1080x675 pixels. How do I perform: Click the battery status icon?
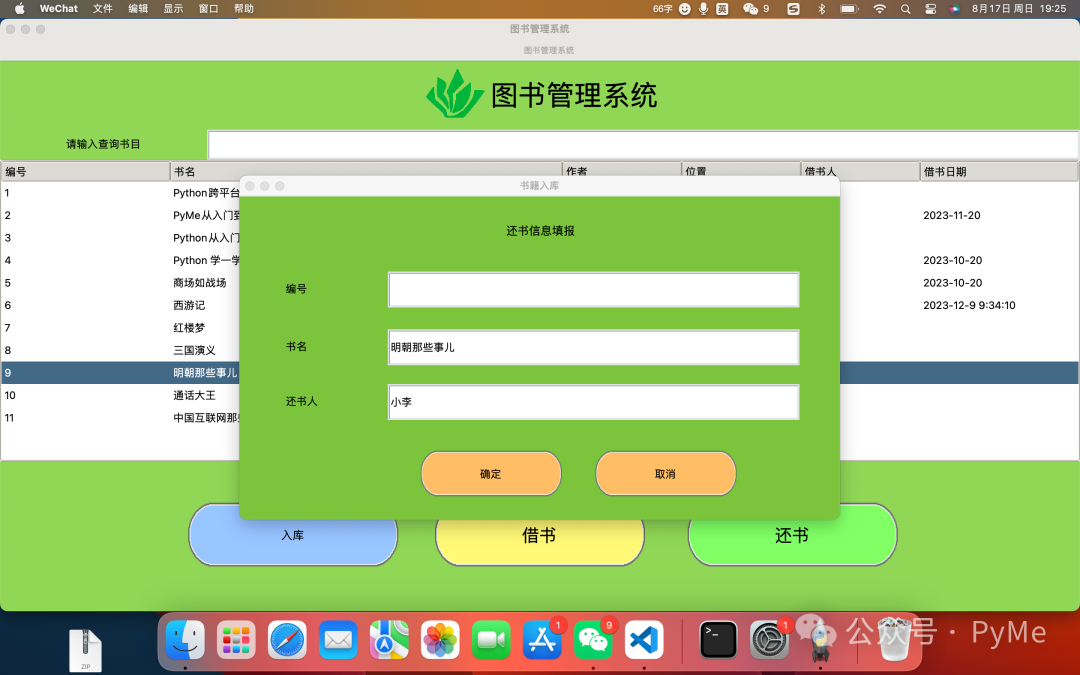pos(849,8)
